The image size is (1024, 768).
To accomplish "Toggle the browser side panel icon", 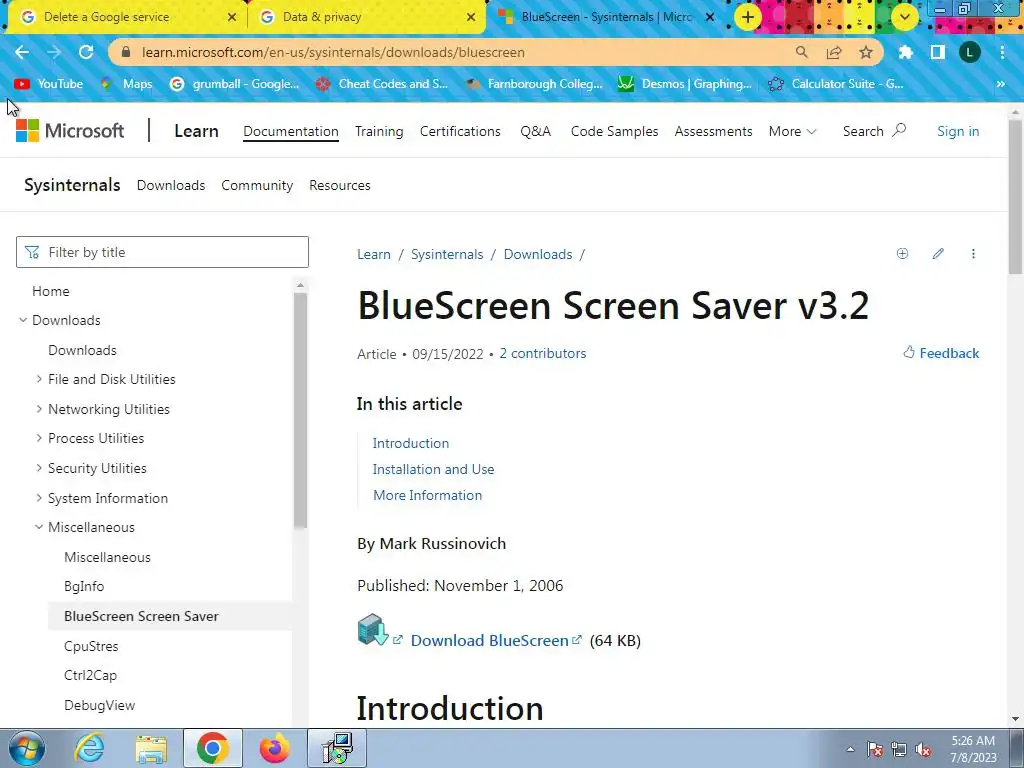I will (x=938, y=52).
